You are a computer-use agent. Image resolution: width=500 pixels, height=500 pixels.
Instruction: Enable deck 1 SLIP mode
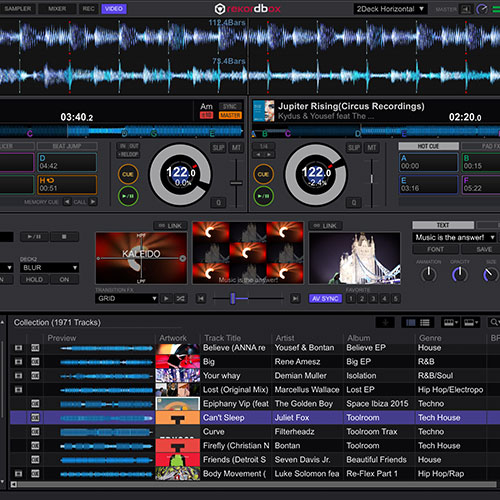coord(218,148)
